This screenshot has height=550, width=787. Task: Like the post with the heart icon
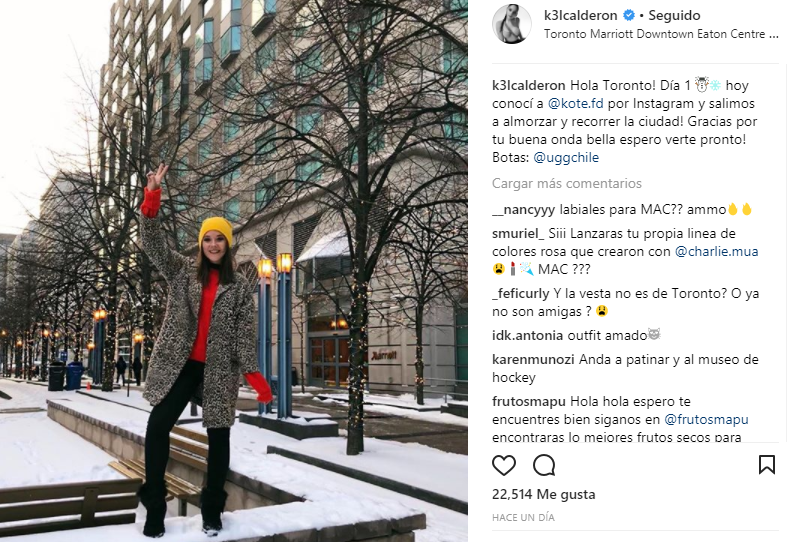504,465
